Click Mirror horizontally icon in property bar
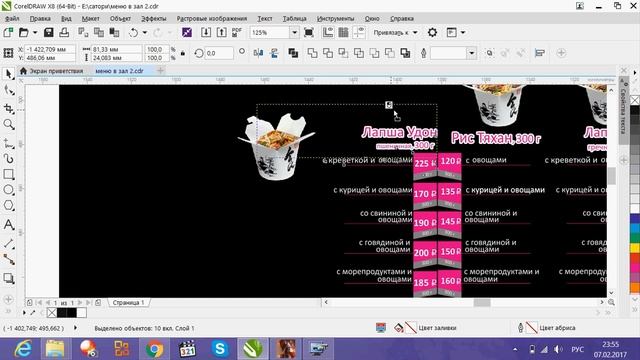Image resolution: width=640 pixels, height=360 pixels. tap(258, 53)
